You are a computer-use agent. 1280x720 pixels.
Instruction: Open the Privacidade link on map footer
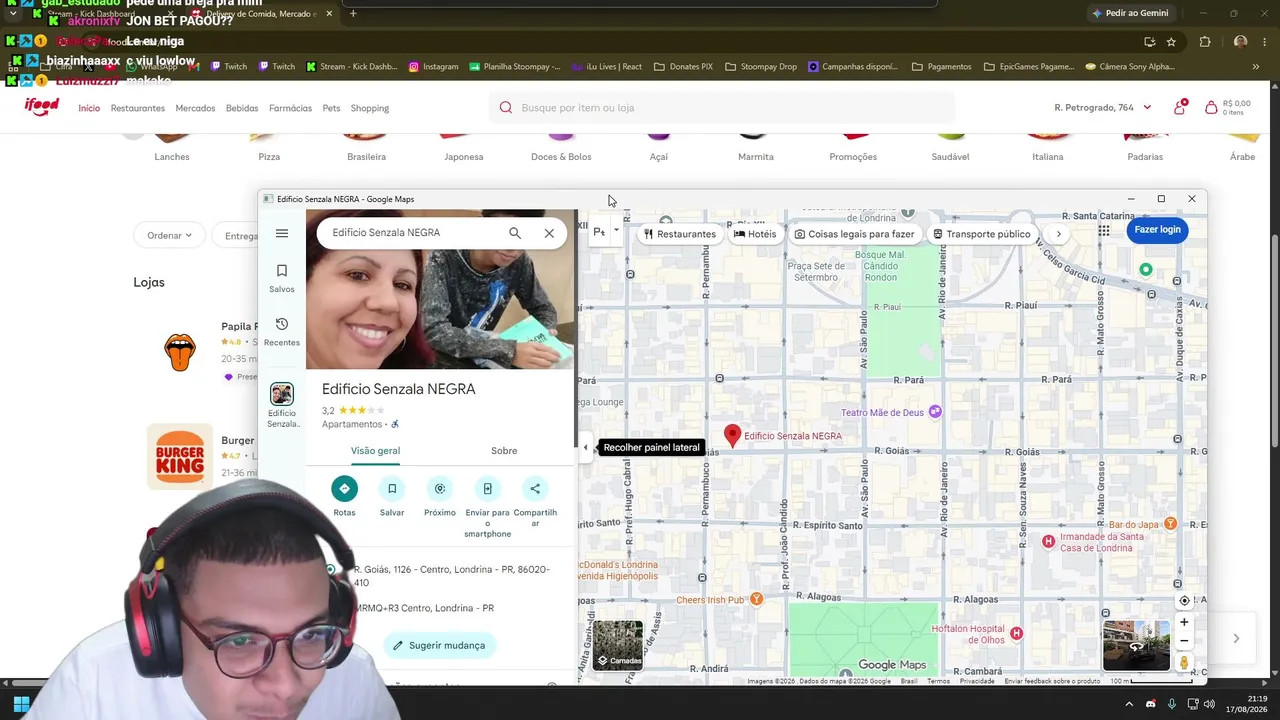pos(977,682)
